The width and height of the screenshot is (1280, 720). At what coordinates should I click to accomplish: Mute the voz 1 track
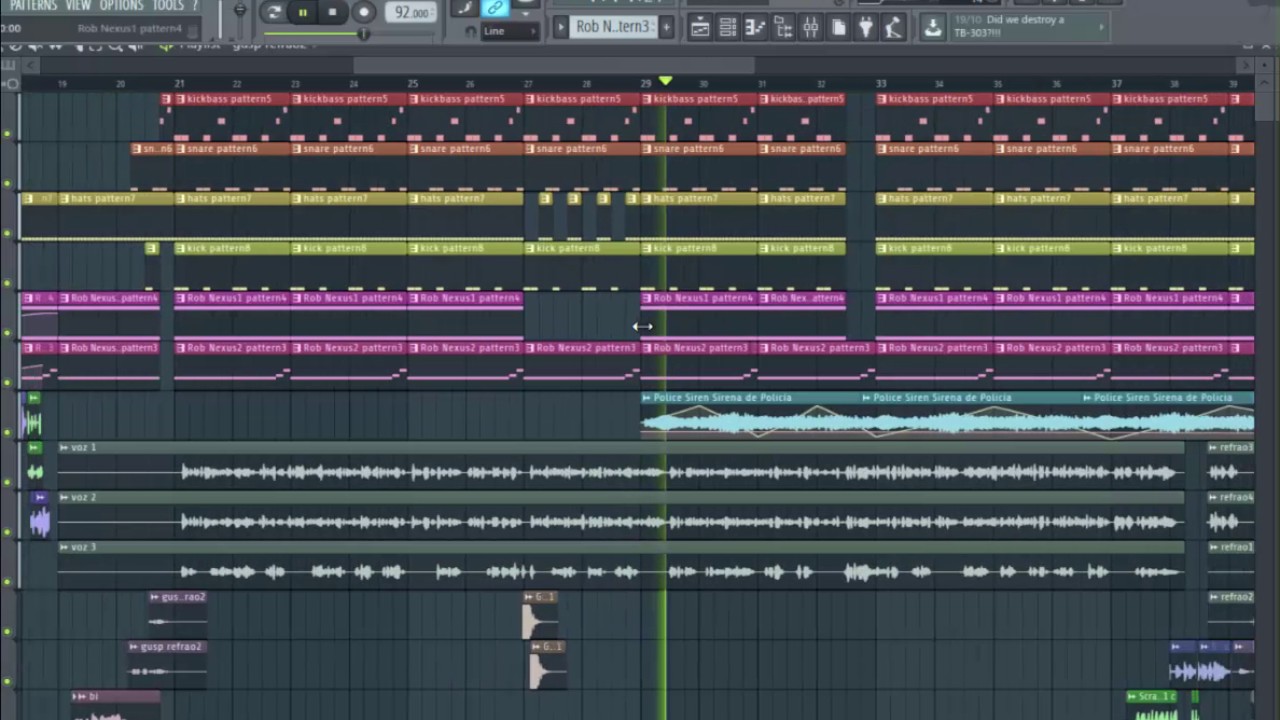[8, 483]
